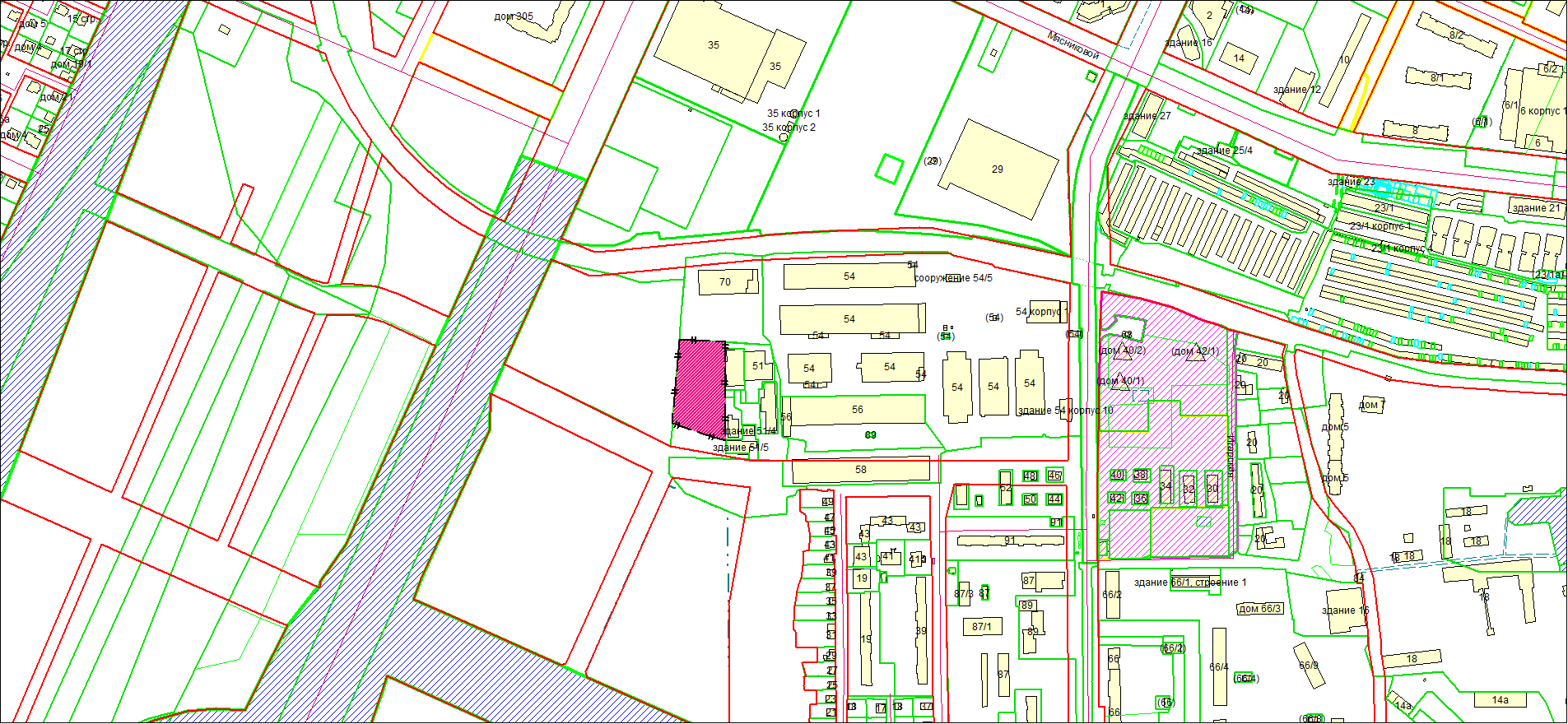Click the здание 21 label
The image size is (1568, 724).
[1535, 208]
